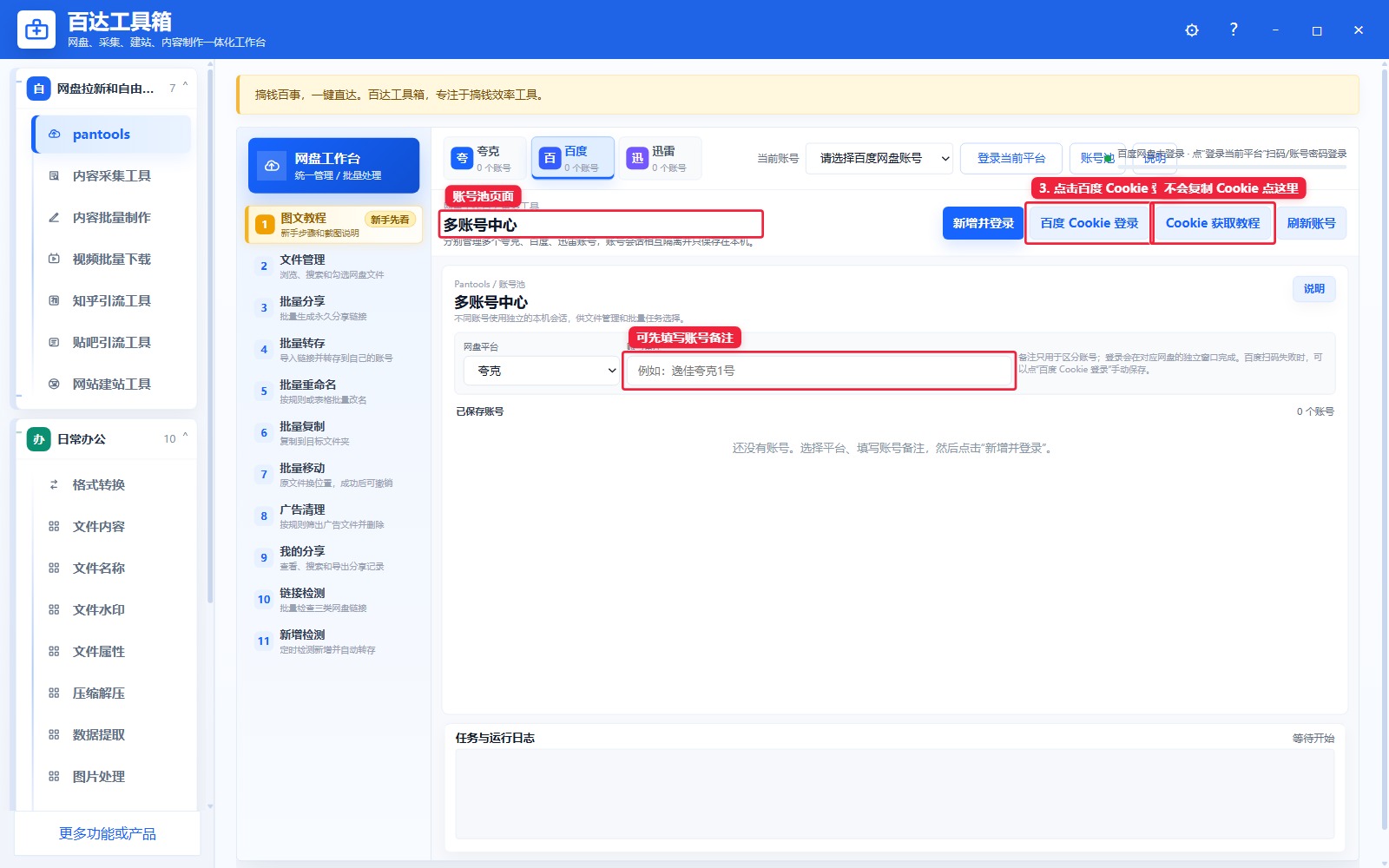Switch to the 迅雷 platform tab
Viewport: 1389px width, 868px height.
660,158
